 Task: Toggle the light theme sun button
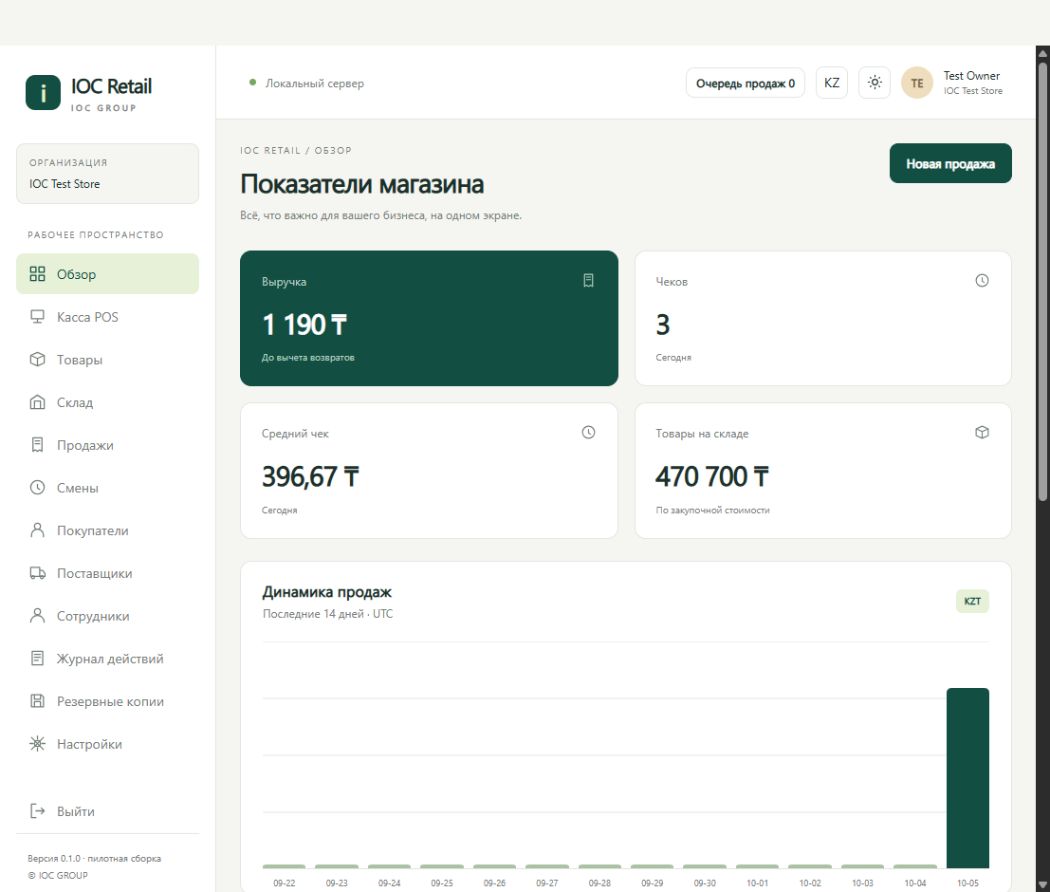(874, 83)
